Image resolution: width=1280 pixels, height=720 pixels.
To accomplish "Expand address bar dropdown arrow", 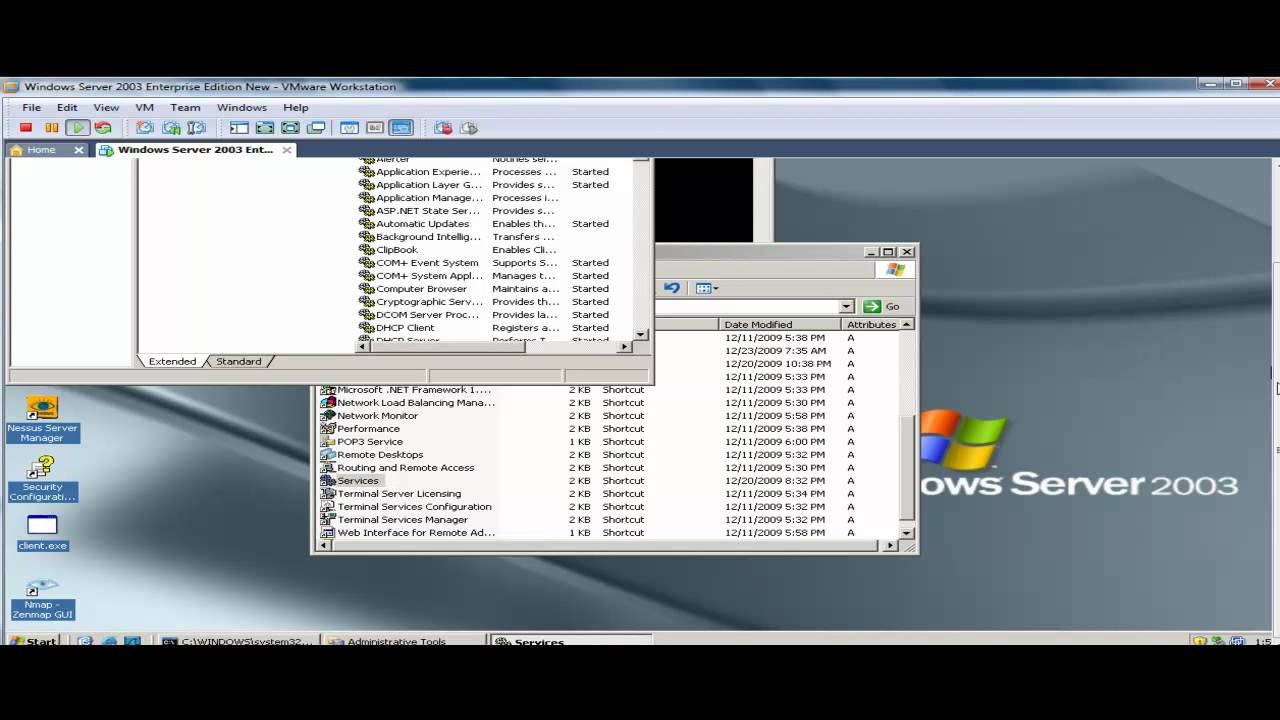I will tap(846, 306).
